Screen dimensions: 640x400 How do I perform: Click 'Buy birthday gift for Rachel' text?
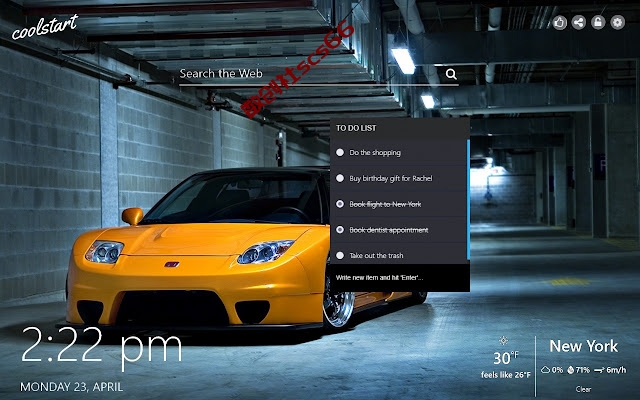pos(391,178)
